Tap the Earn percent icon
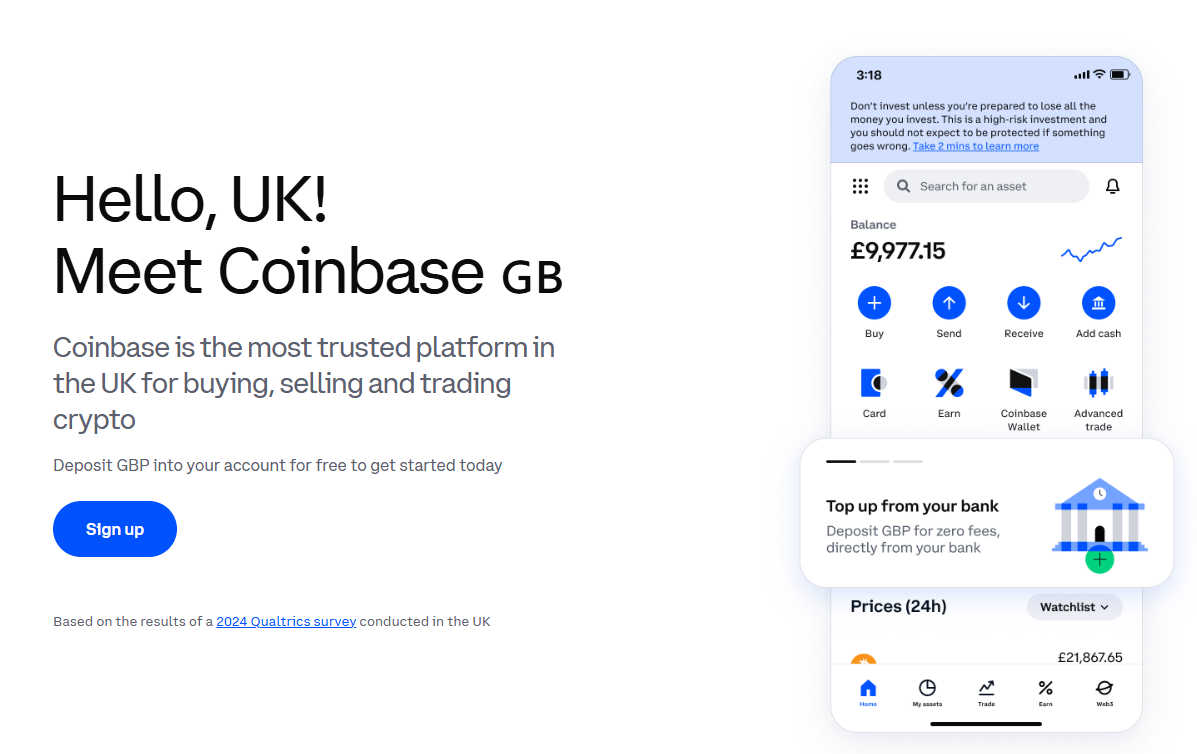This screenshot has height=754, width=1197. point(948,382)
